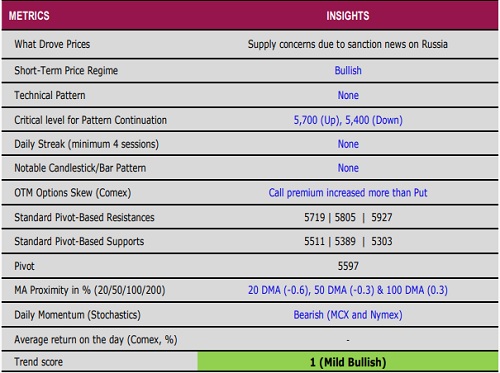Click the Trend score row label
This screenshot has height=373, width=500.
[38, 362]
